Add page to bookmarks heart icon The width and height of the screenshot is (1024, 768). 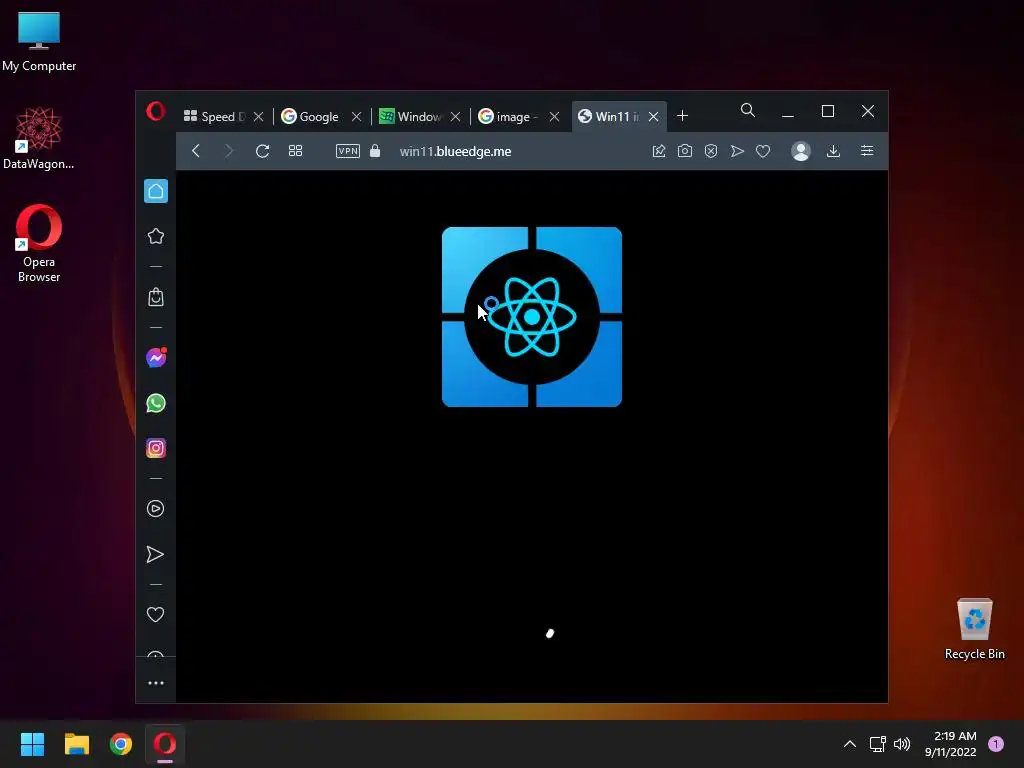[x=763, y=151]
